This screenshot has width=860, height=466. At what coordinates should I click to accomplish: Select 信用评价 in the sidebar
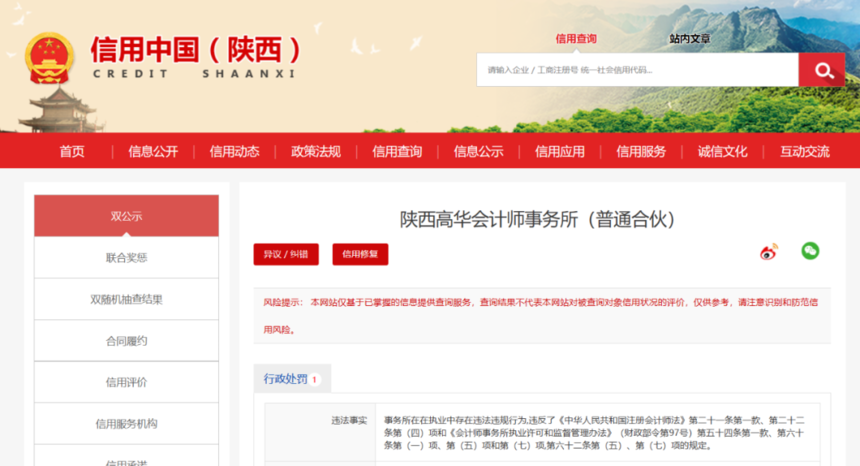[x=126, y=382]
